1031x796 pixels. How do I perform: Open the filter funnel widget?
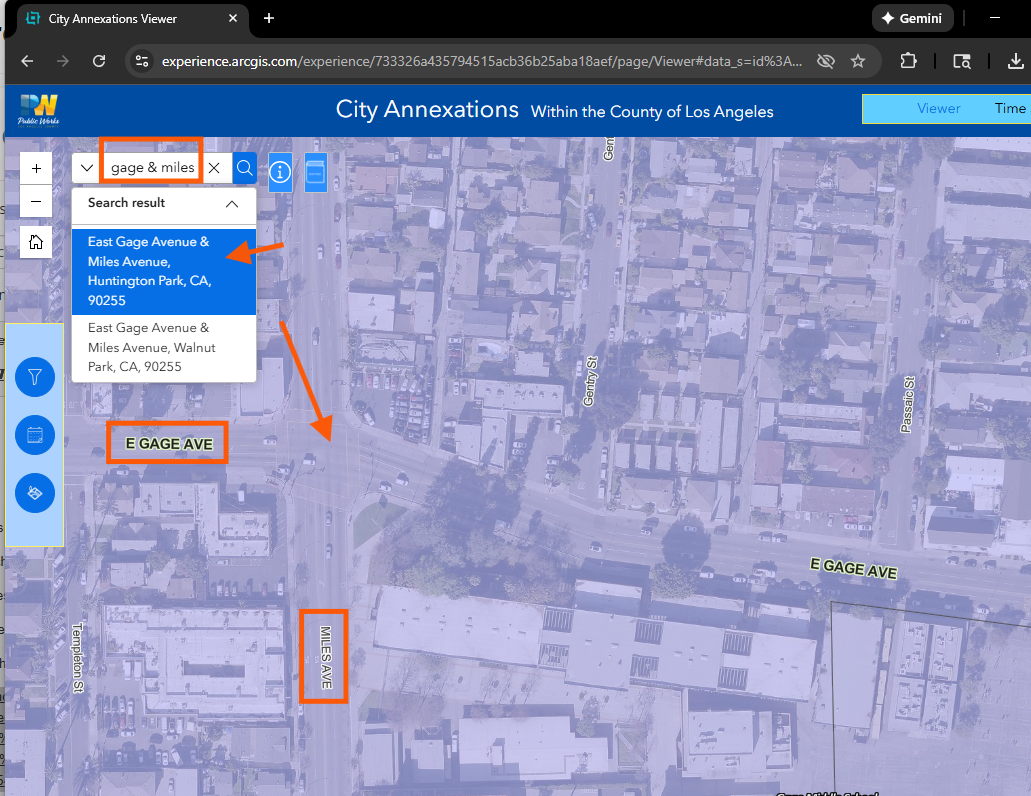35,377
